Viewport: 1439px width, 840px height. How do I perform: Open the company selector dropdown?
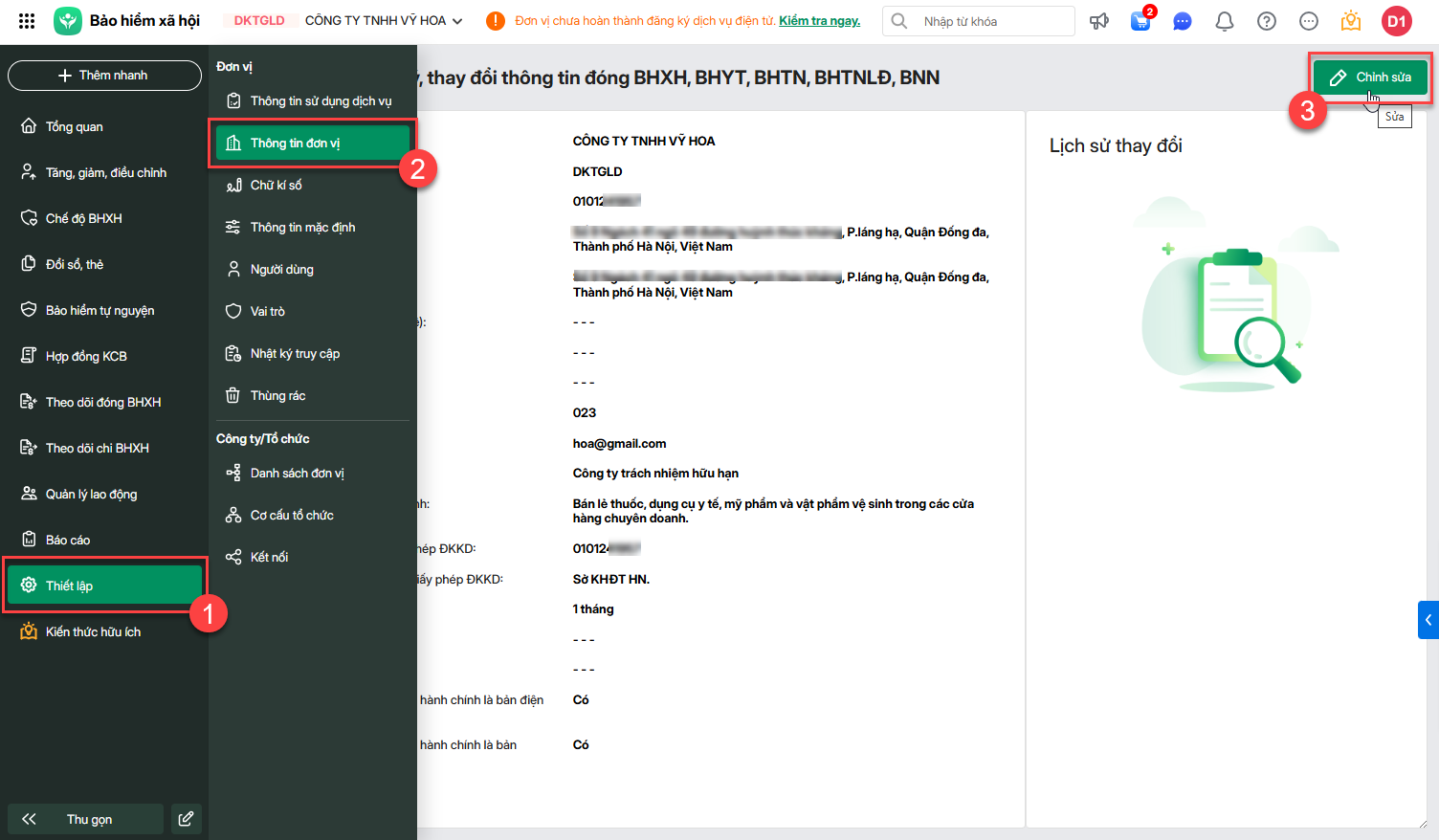click(384, 21)
